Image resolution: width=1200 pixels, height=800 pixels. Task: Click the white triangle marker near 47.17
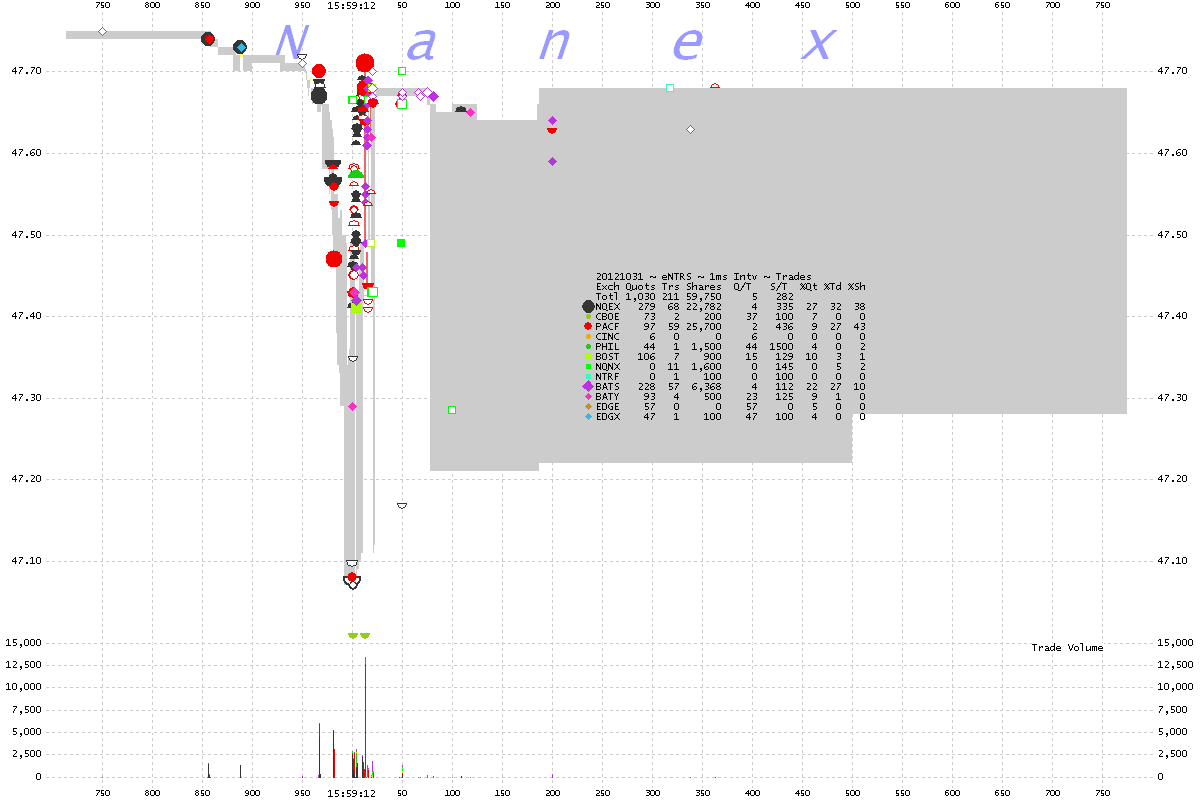402,506
